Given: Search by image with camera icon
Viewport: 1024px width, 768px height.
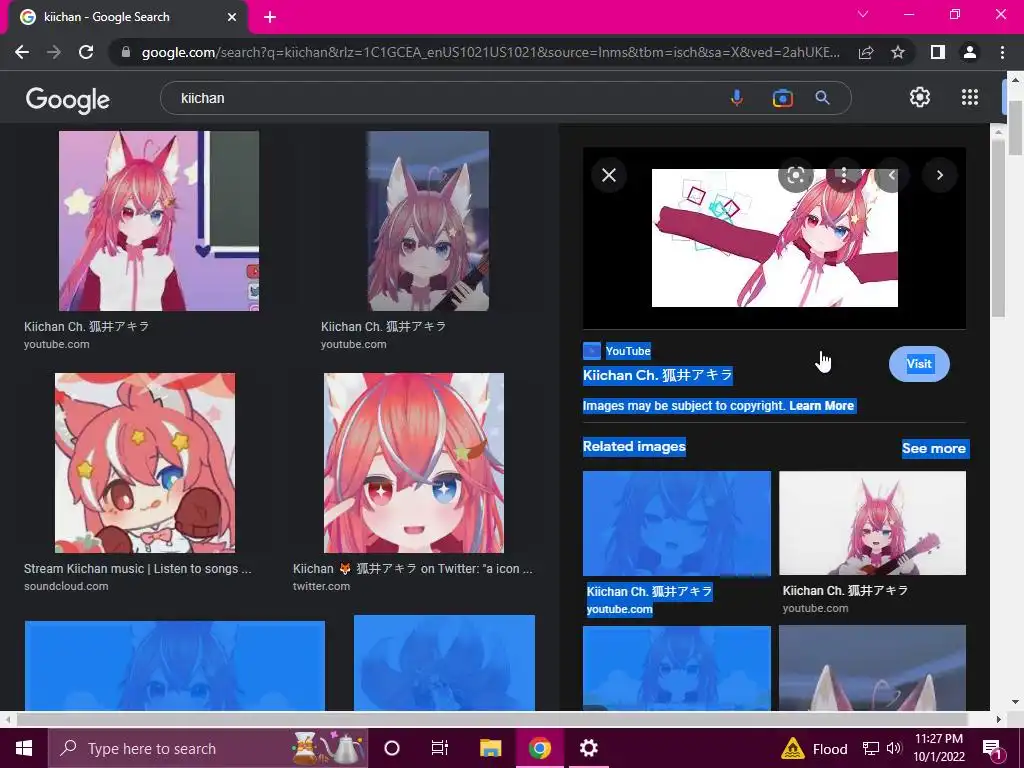Looking at the screenshot, I should (782, 98).
